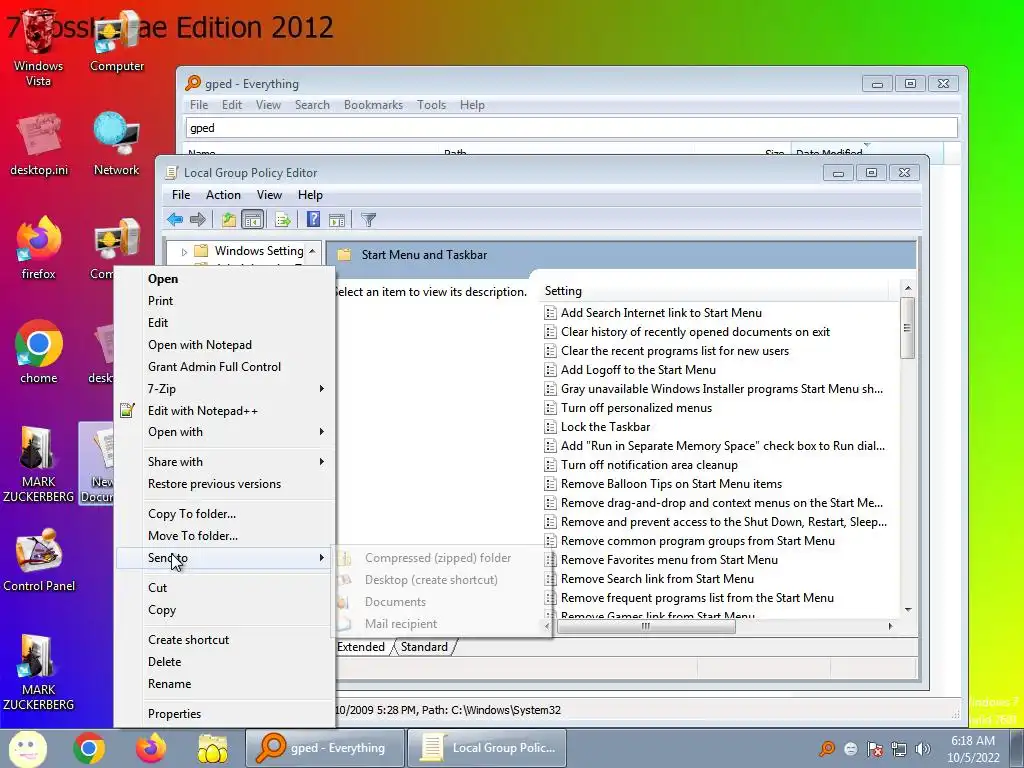Click the Send to menu entry
1024x768 pixels.
pyautogui.click(x=222, y=558)
